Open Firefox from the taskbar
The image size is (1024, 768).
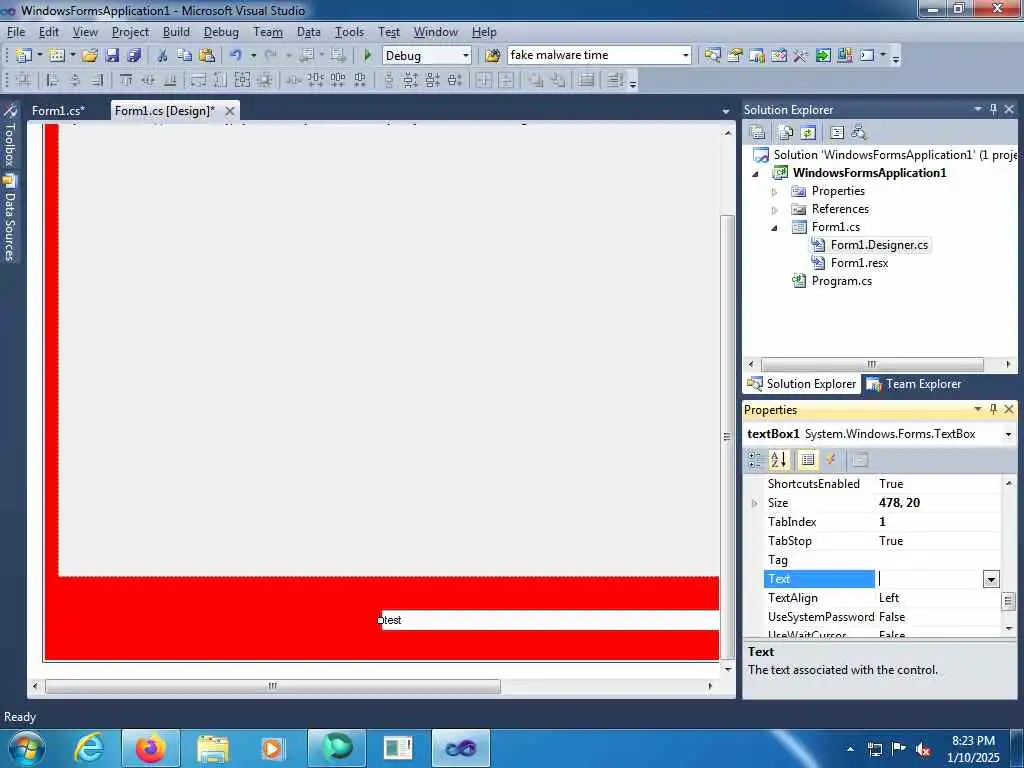coord(151,748)
